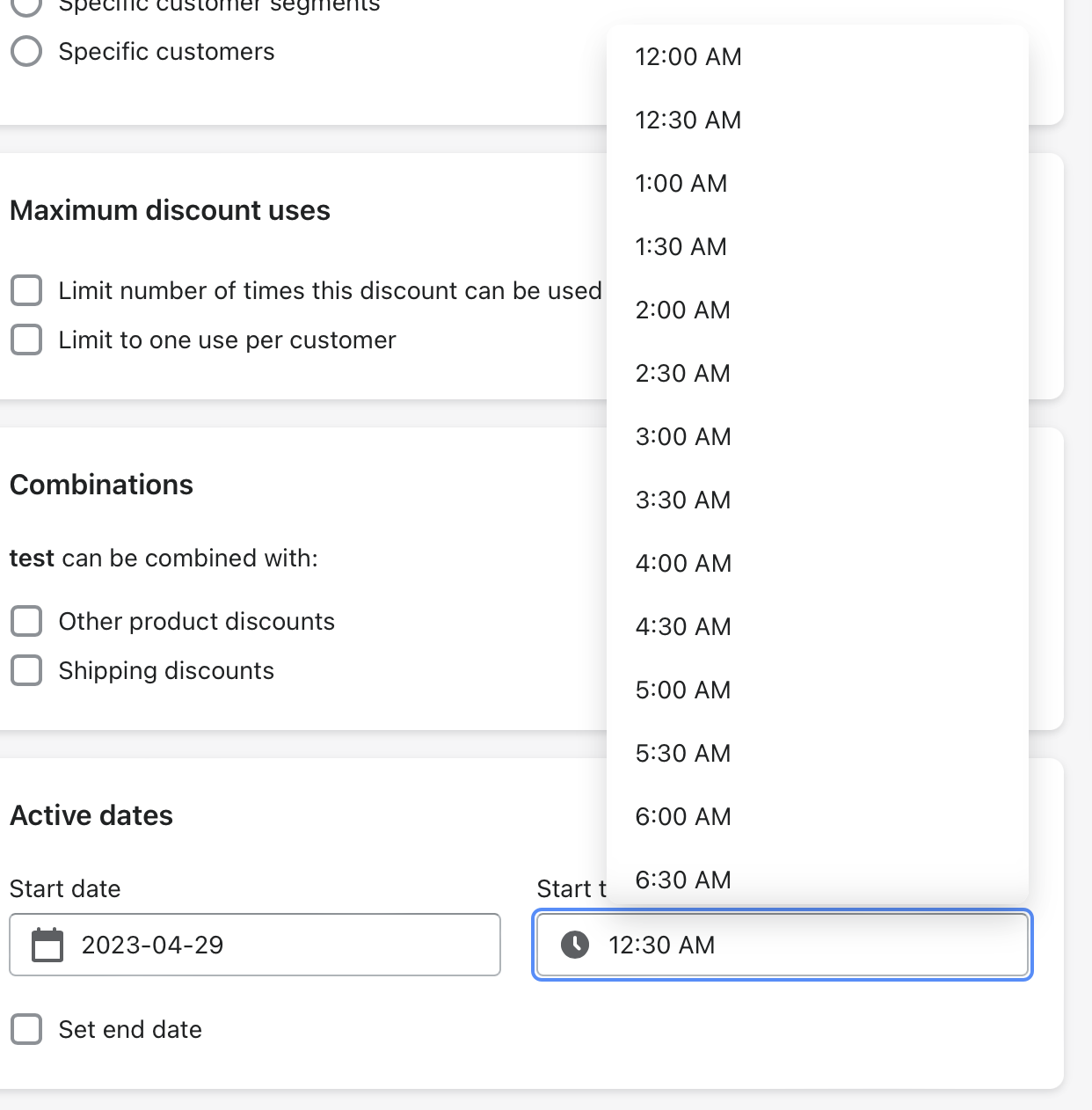Image resolution: width=1092 pixels, height=1110 pixels.
Task: Pick 1:00 AM from the time options
Action: pyautogui.click(x=681, y=184)
